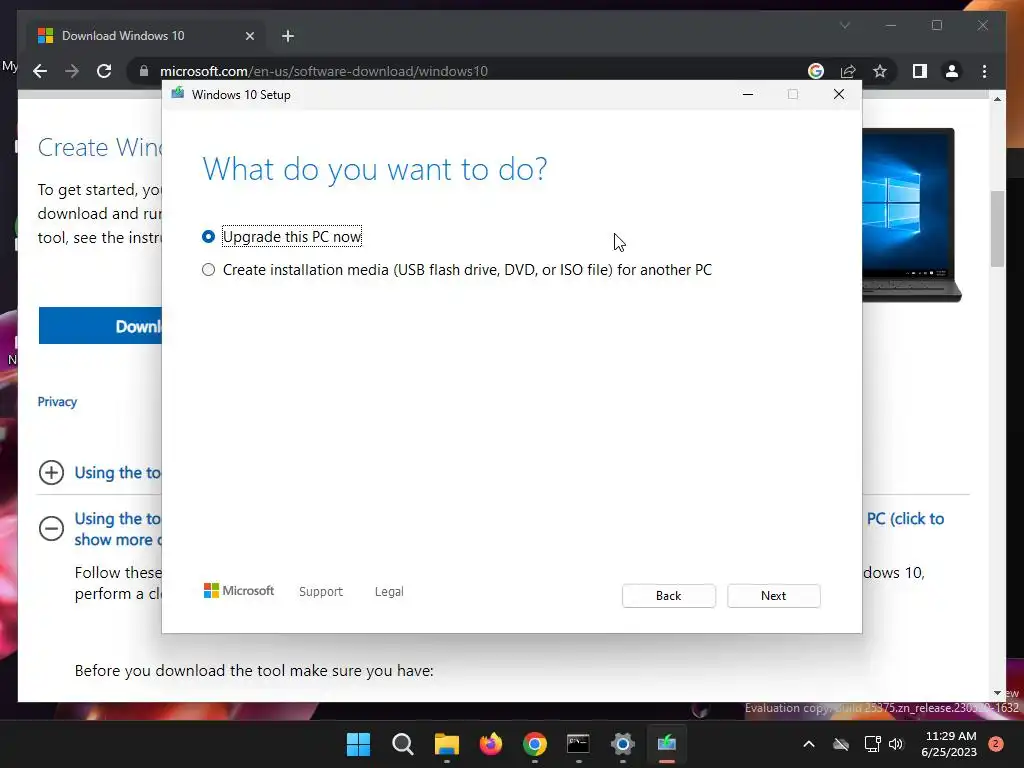Viewport: 1024px width, 768px height.
Task: Open Terminal from taskbar
Action: (579, 744)
